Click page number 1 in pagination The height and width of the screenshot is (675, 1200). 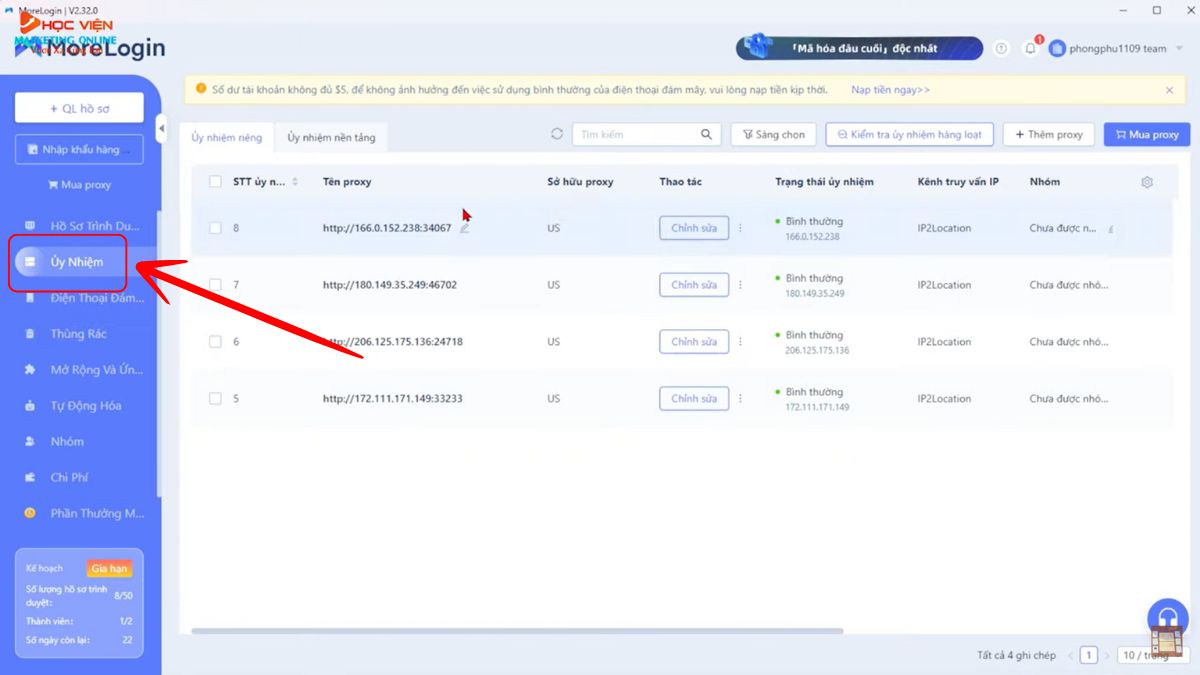1089,655
